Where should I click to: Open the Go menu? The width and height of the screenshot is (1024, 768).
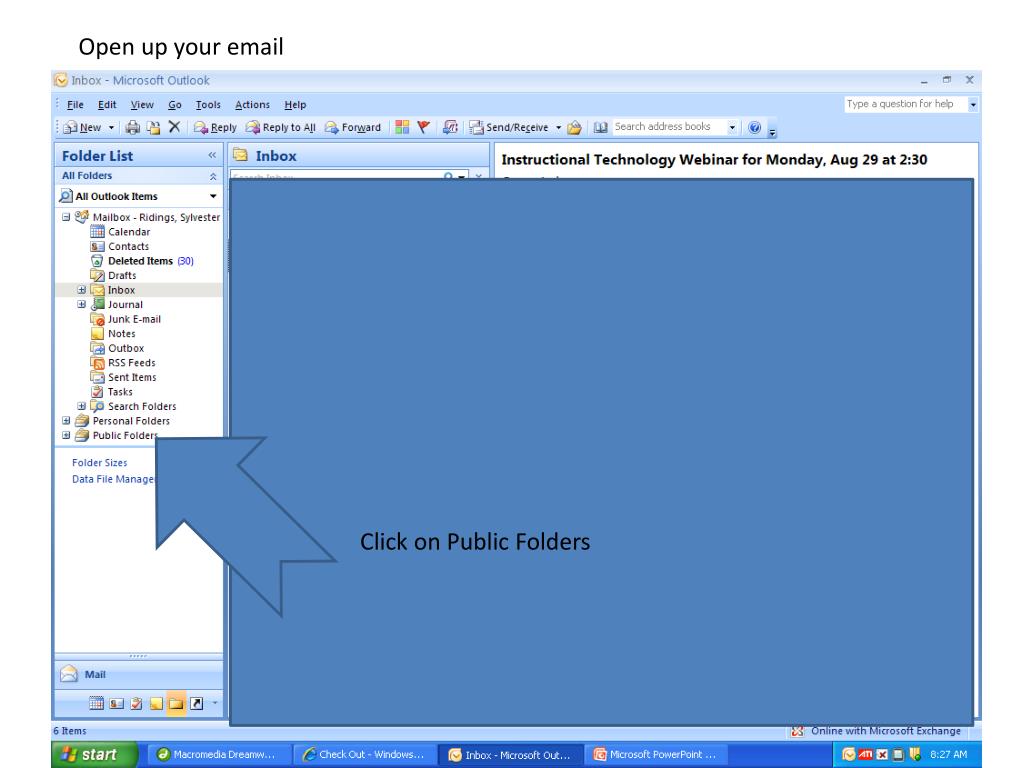point(174,104)
